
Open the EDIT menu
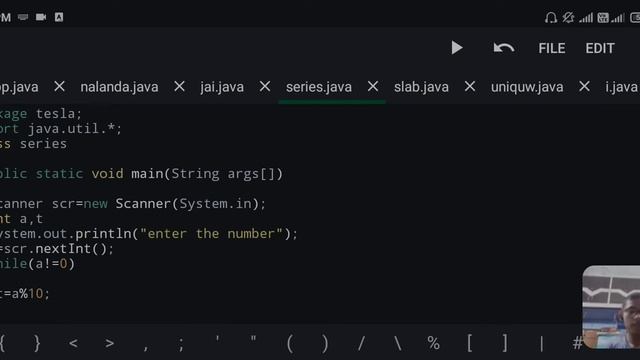click(x=600, y=49)
